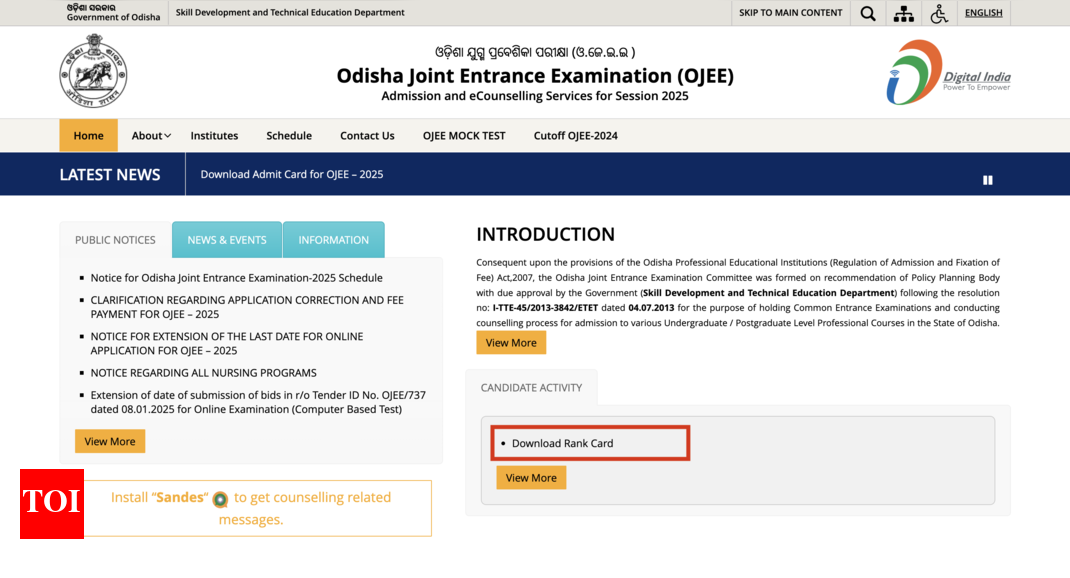The image size is (1070, 578).
Task: Click the TOI logo badge
Action: pos(52,503)
